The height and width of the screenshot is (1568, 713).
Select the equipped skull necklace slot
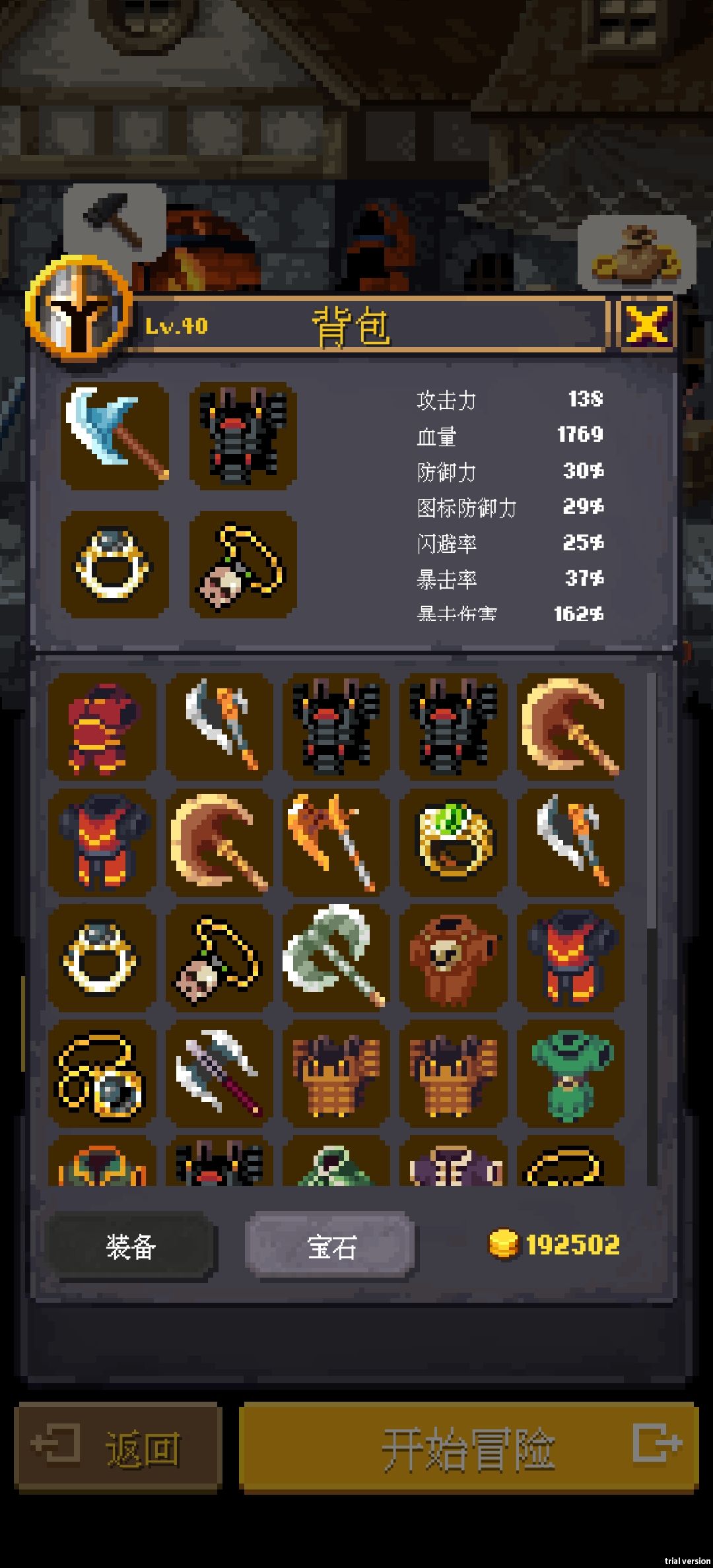(x=243, y=565)
